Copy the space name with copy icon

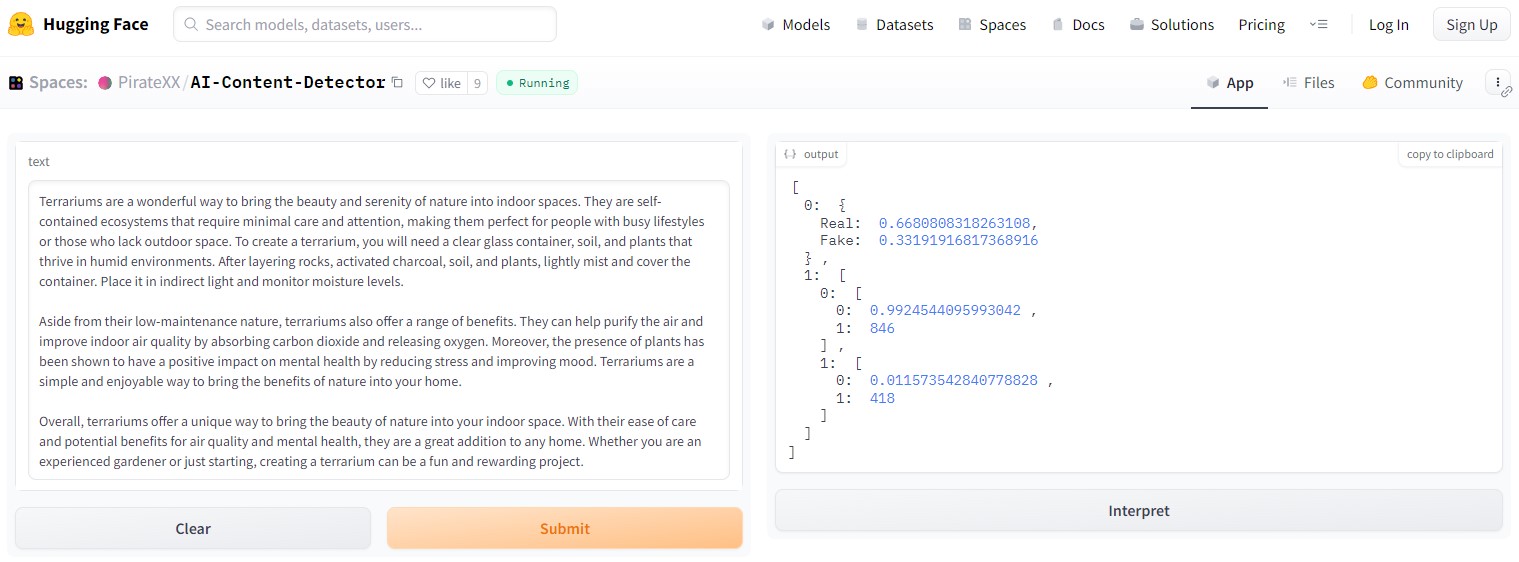click(x=397, y=83)
